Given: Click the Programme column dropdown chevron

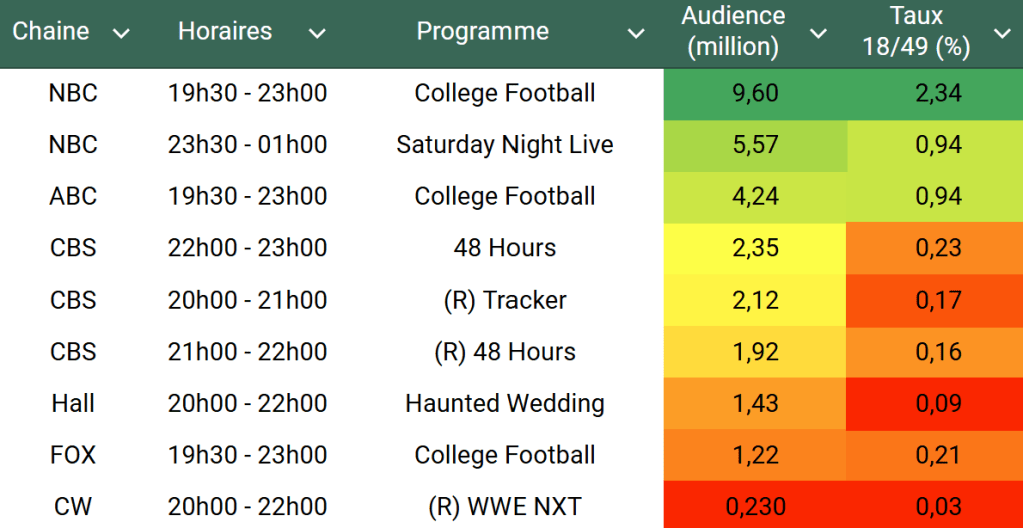Looking at the screenshot, I should pos(635,34).
